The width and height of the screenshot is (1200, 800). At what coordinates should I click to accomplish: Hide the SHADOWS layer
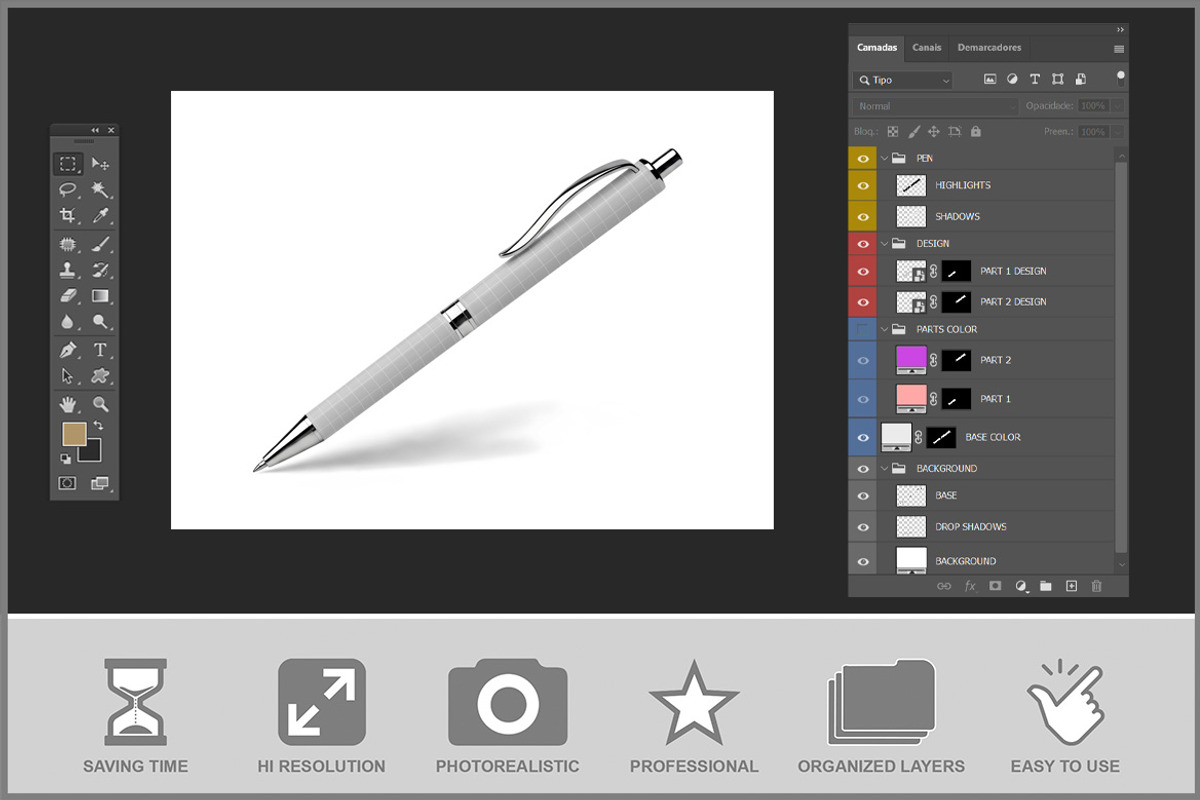coord(862,216)
